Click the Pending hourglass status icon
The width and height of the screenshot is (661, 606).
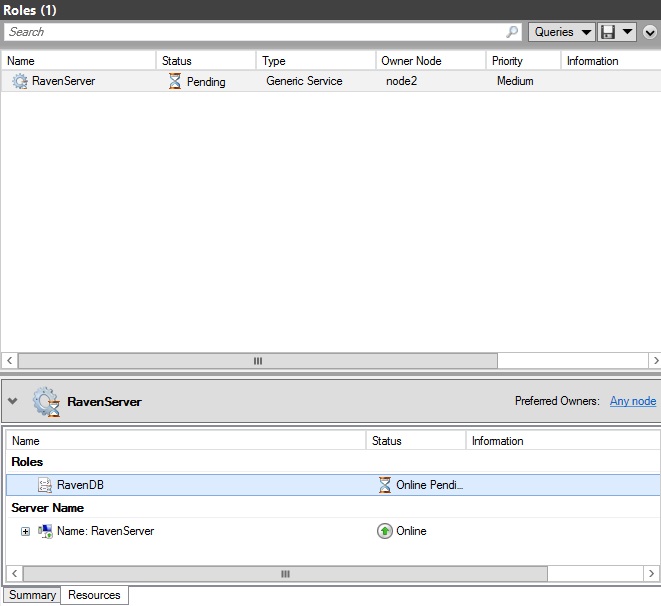pyautogui.click(x=175, y=81)
